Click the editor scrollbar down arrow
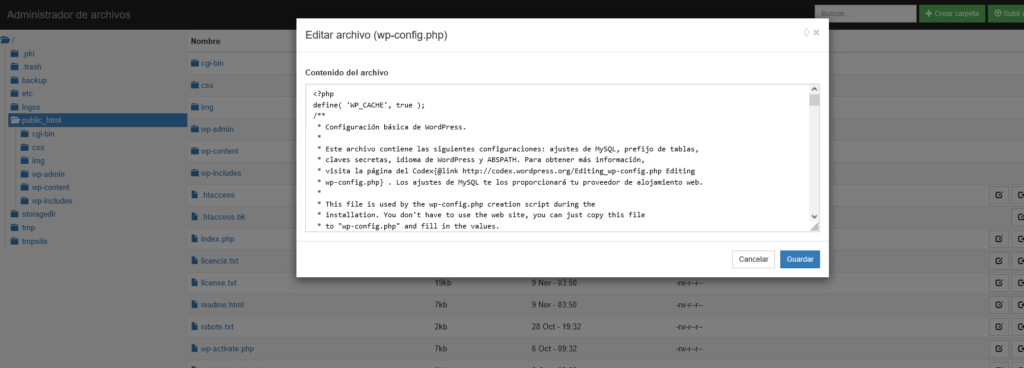 [814, 216]
